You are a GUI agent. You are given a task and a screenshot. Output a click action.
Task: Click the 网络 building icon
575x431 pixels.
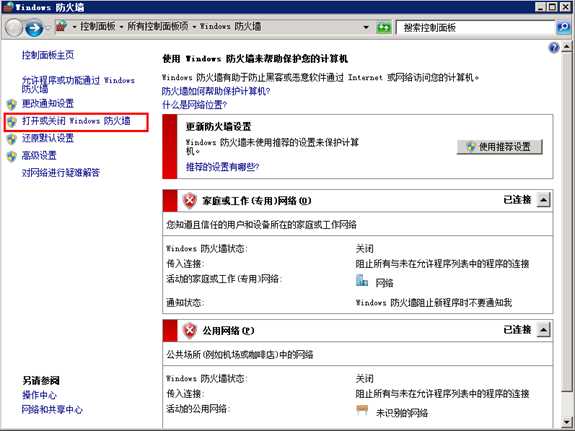(x=362, y=280)
